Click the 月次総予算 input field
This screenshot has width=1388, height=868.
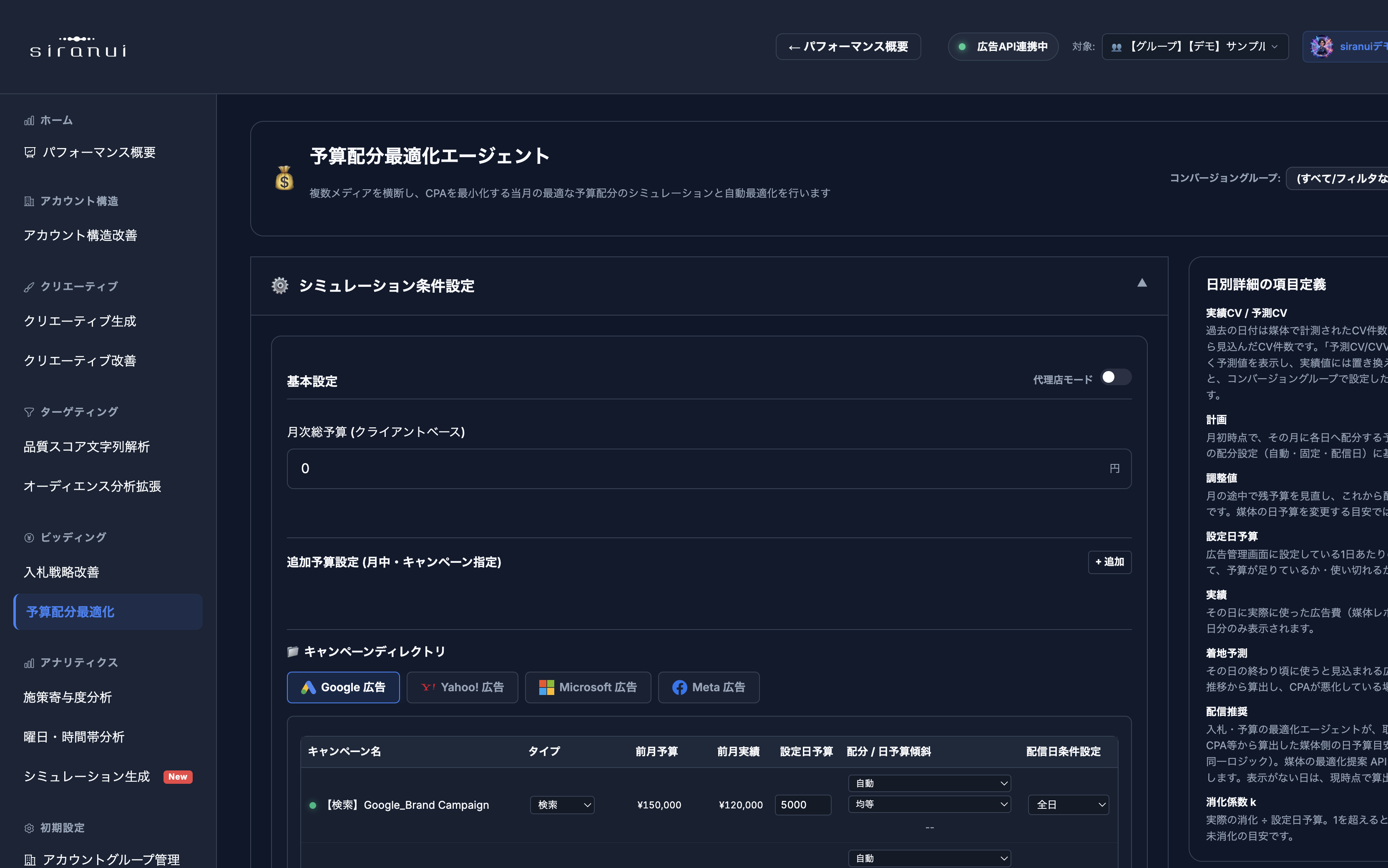[709, 469]
